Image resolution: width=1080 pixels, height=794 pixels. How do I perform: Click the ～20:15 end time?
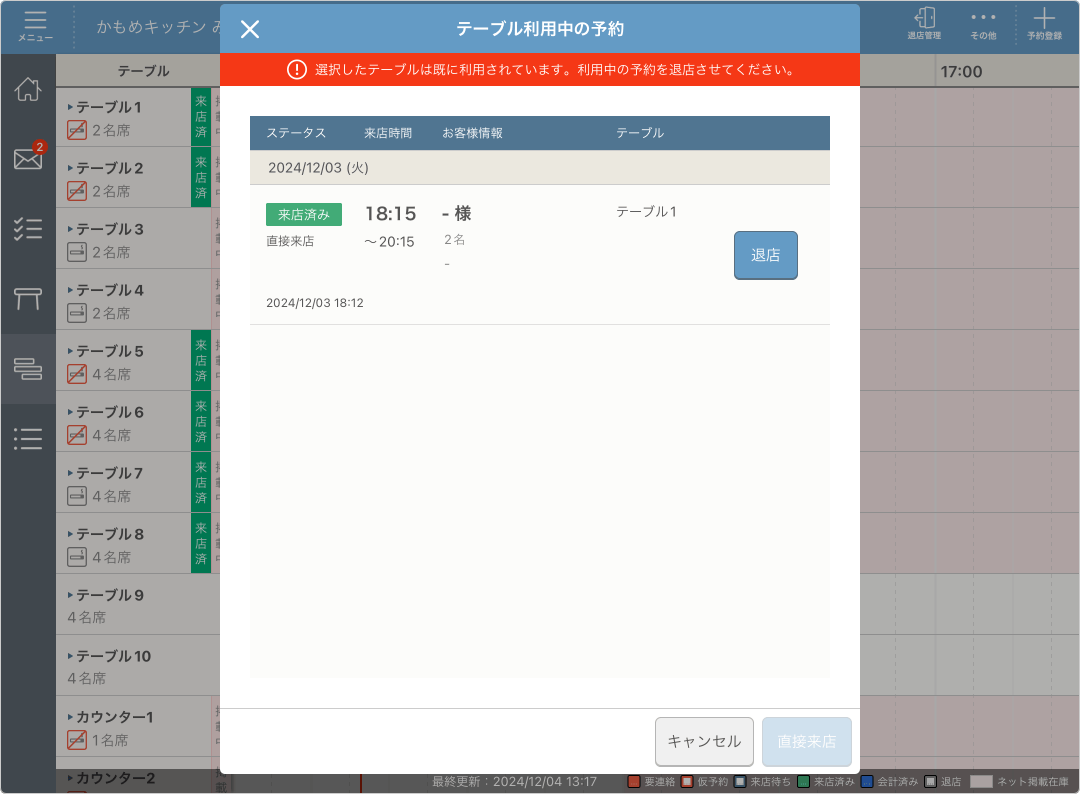click(x=389, y=242)
